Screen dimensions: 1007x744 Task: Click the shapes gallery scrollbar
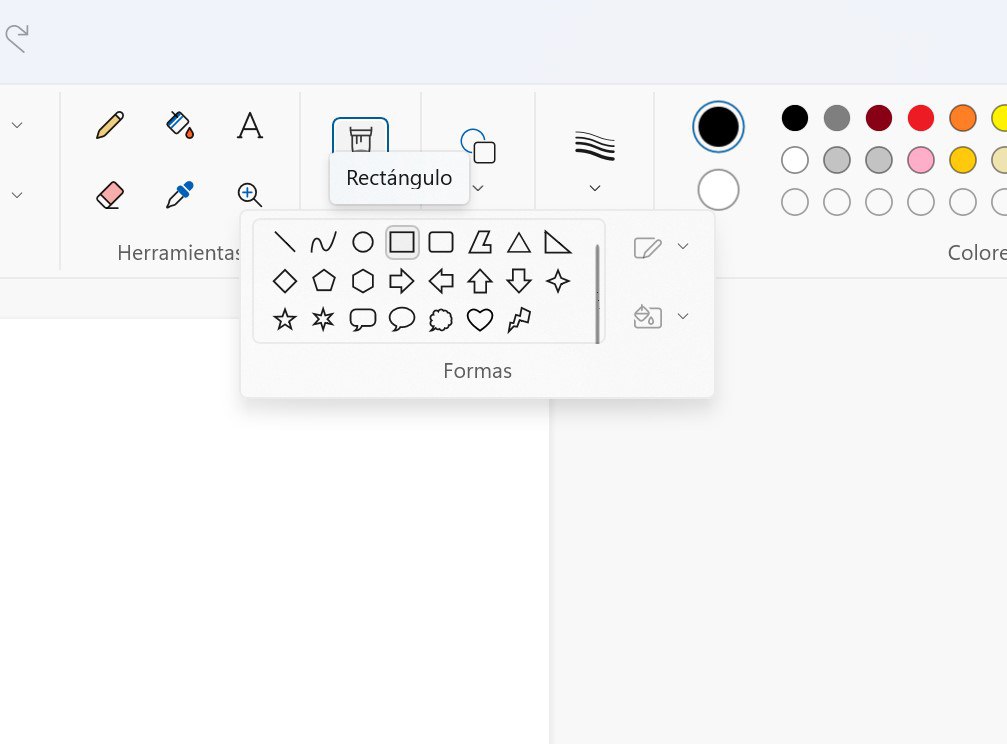point(597,293)
